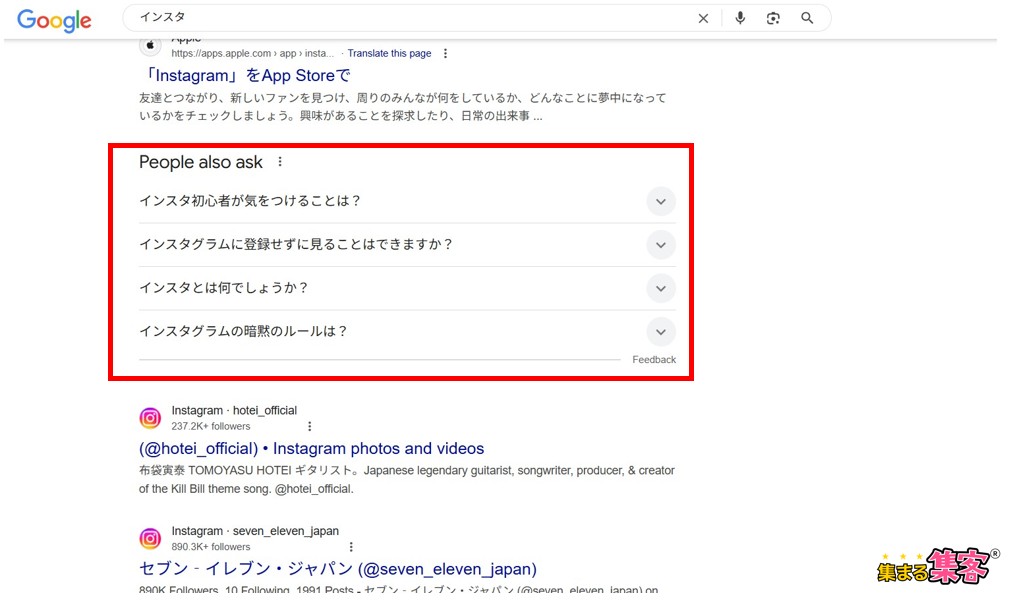The height and width of the screenshot is (603, 1009).
Task: Click the Feedback link under People also ask
Action: (654, 360)
